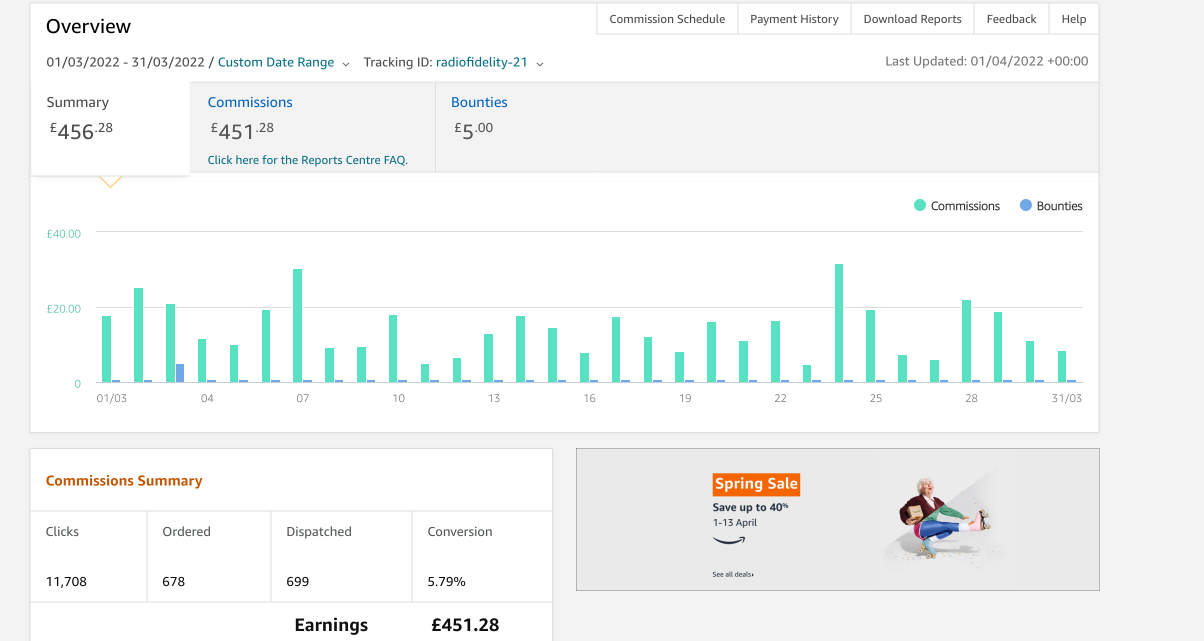This screenshot has width=1204, height=641.
Task: Click the chevron after radiofidelity-21
Action: pos(540,63)
